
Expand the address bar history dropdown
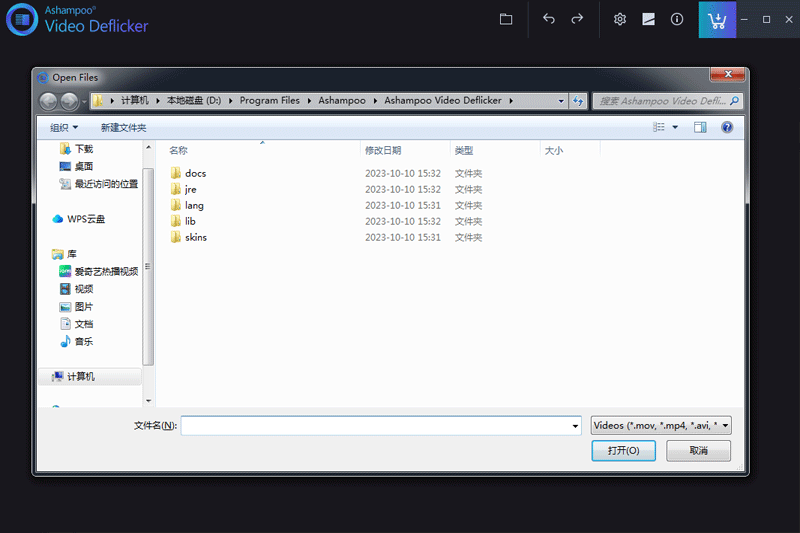click(x=561, y=101)
